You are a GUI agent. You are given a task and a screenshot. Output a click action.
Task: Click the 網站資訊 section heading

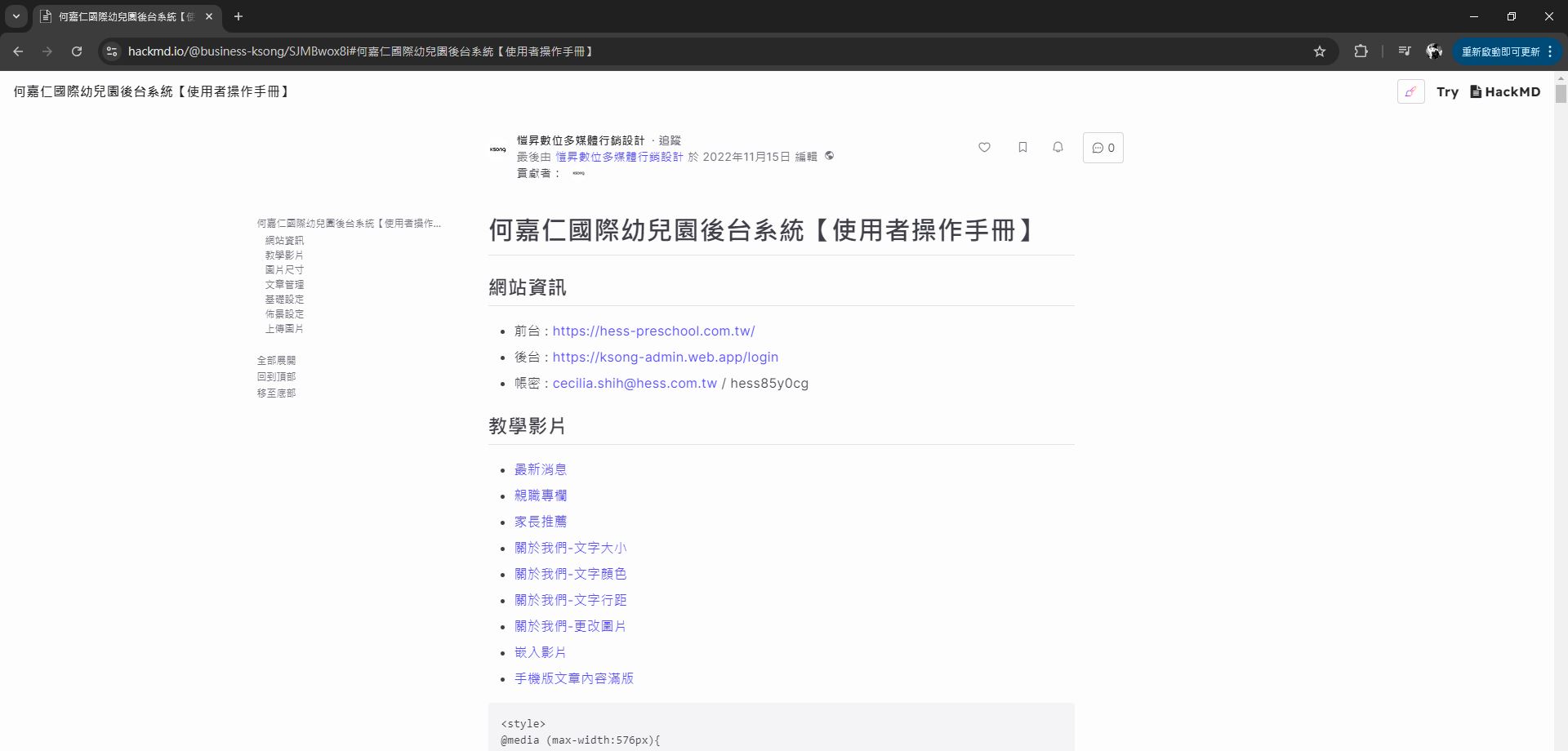(528, 287)
